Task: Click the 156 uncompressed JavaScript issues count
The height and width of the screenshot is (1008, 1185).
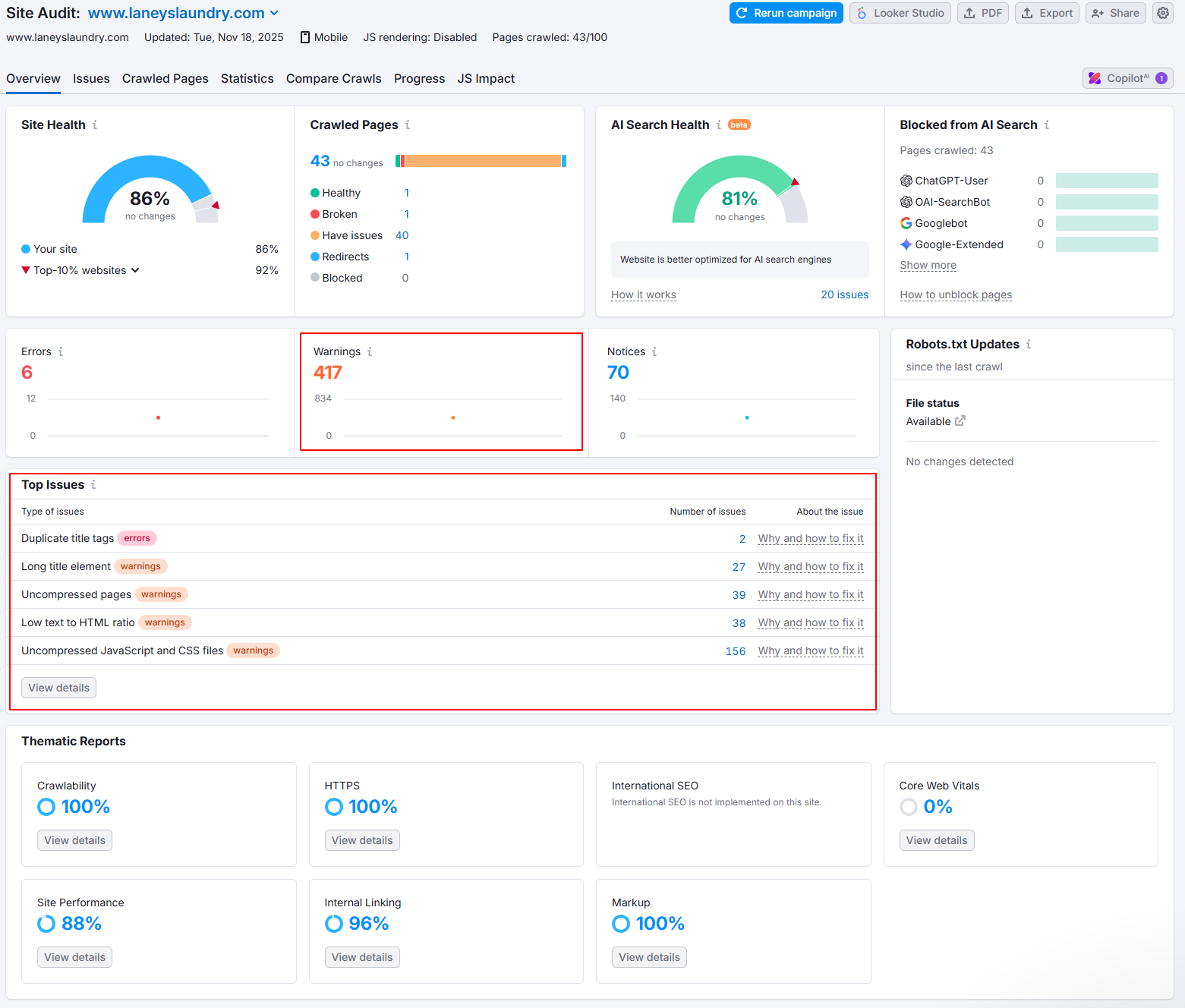Action: (x=735, y=651)
